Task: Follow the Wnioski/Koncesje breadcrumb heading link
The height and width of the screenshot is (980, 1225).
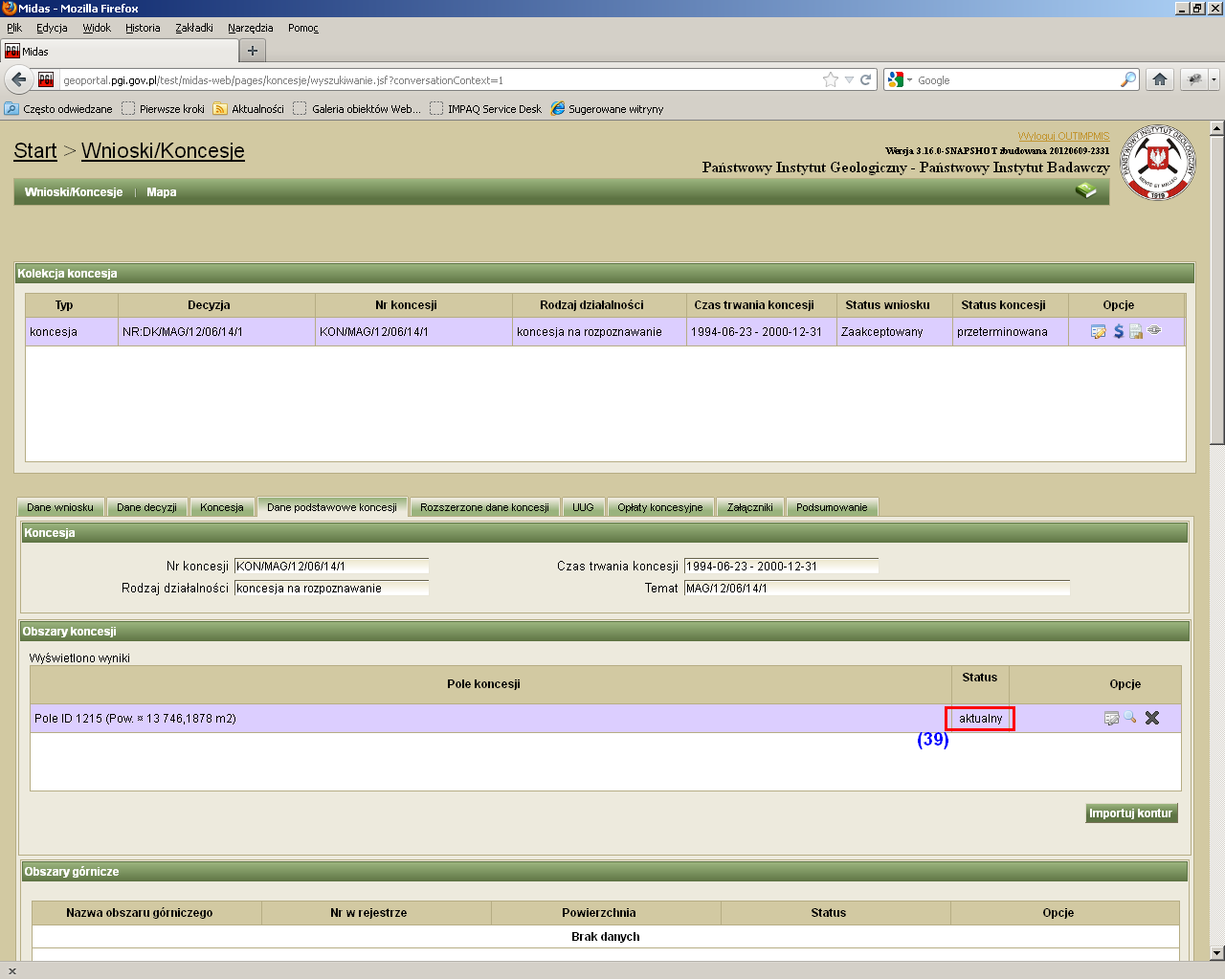Action: click(163, 150)
